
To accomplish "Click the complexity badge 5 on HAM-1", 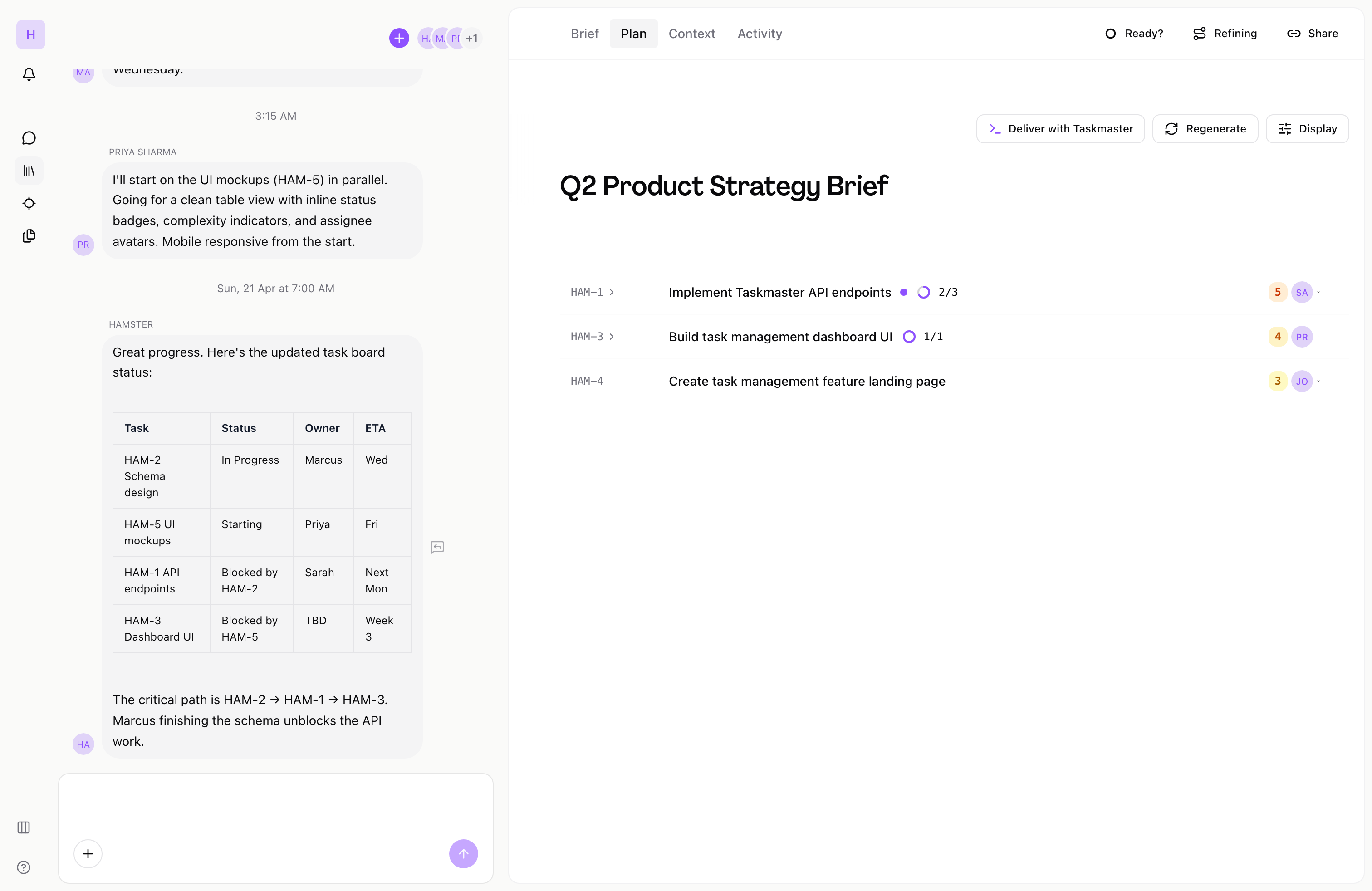I will [x=1278, y=292].
